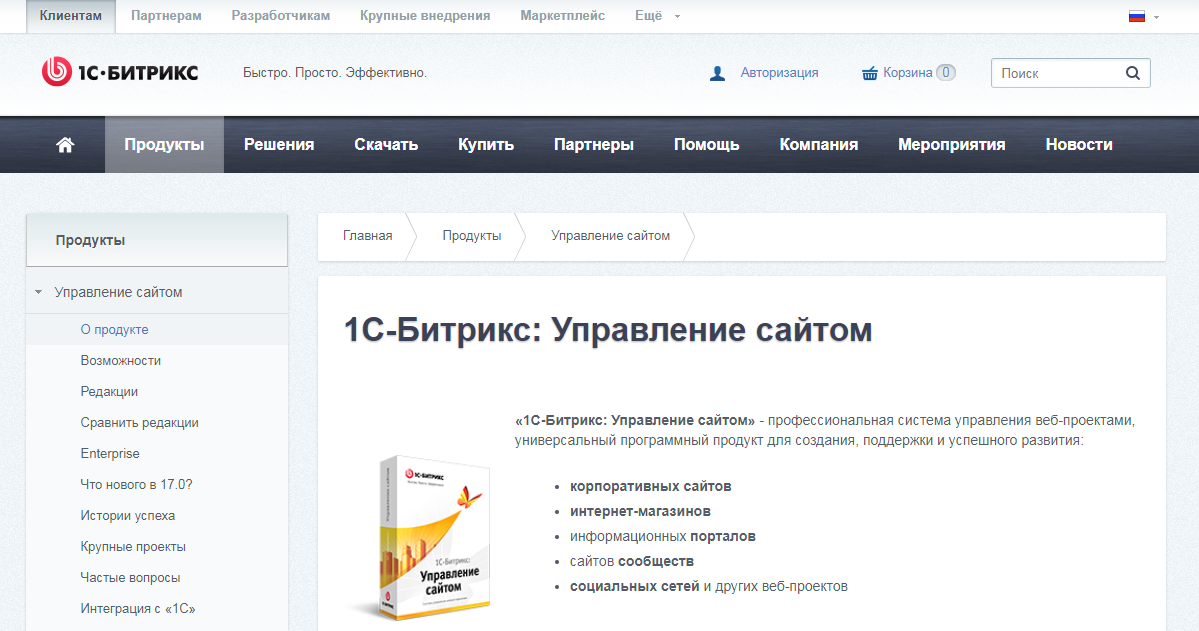The height and width of the screenshot is (631, 1199).
Task: Open the Корзина shopping cart icon
Action: click(x=868, y=71)
